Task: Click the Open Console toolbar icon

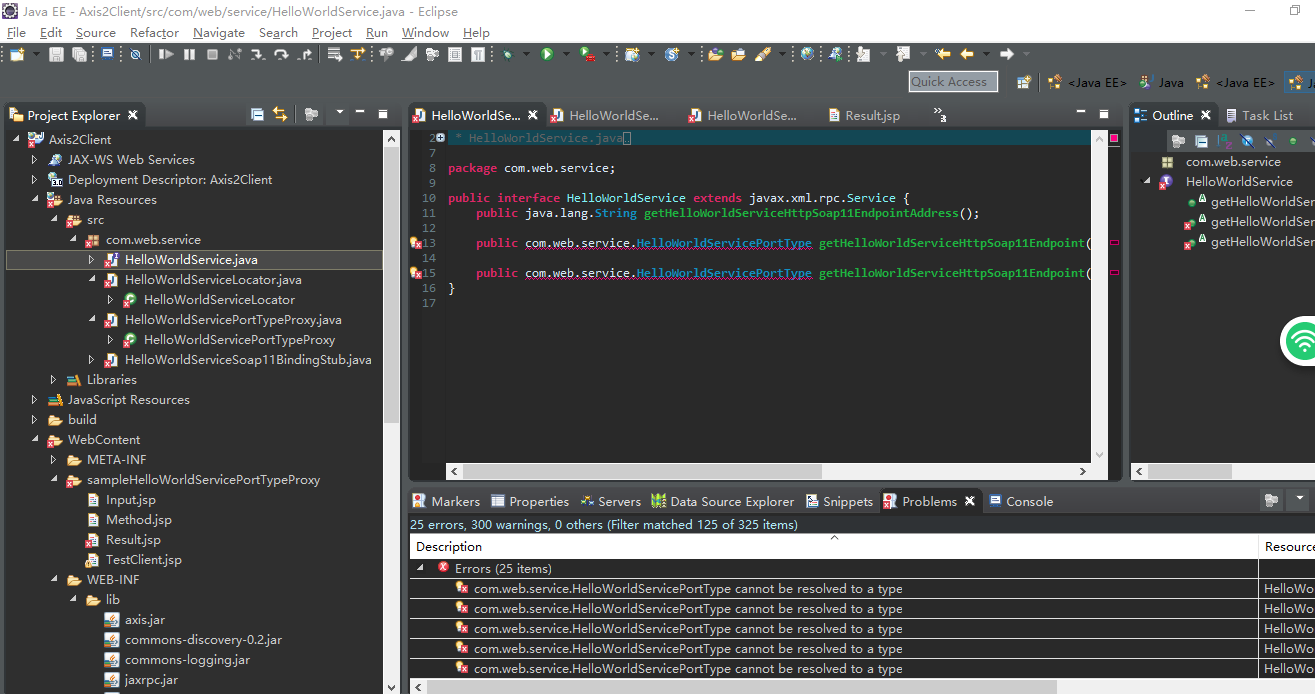Action: click(x=107, y=54)
